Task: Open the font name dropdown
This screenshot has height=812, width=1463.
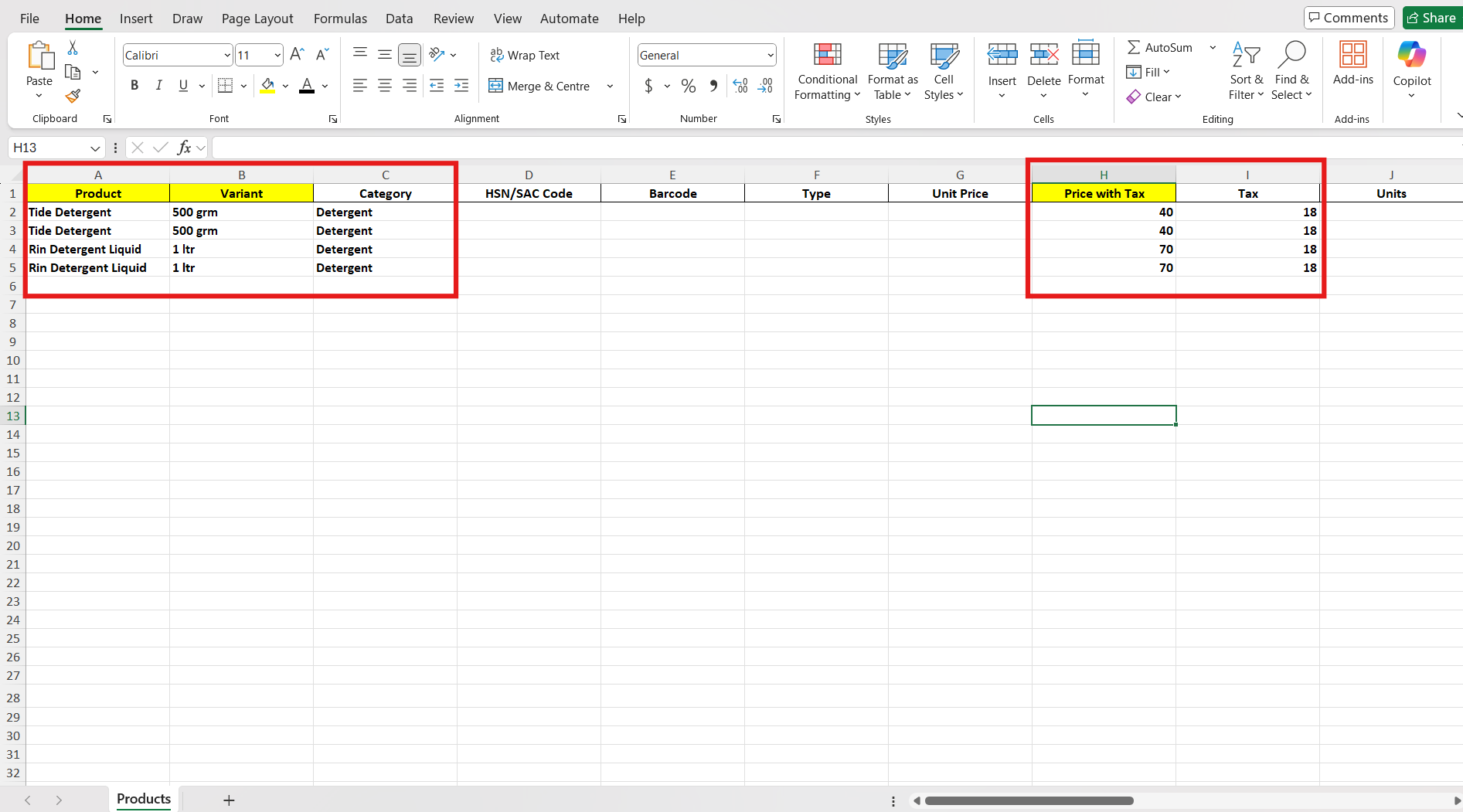Action: point(227,55)
